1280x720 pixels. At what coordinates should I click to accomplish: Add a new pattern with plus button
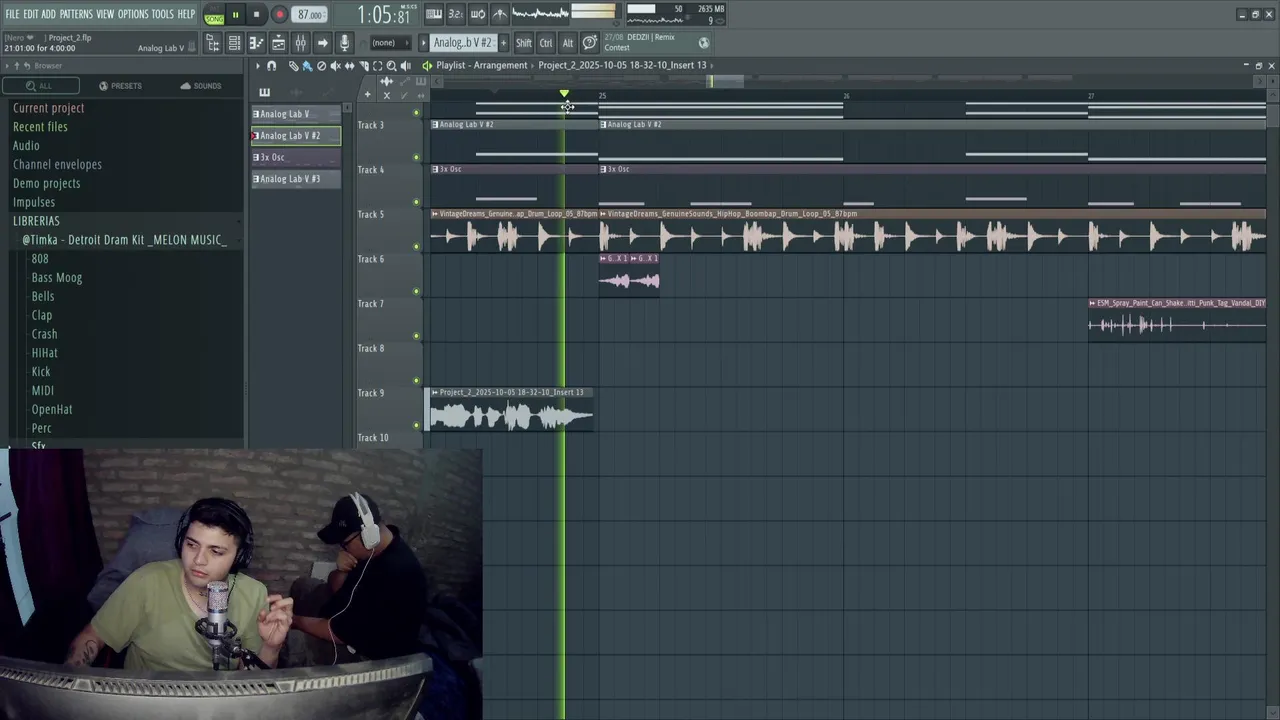(x=503, y=43)
